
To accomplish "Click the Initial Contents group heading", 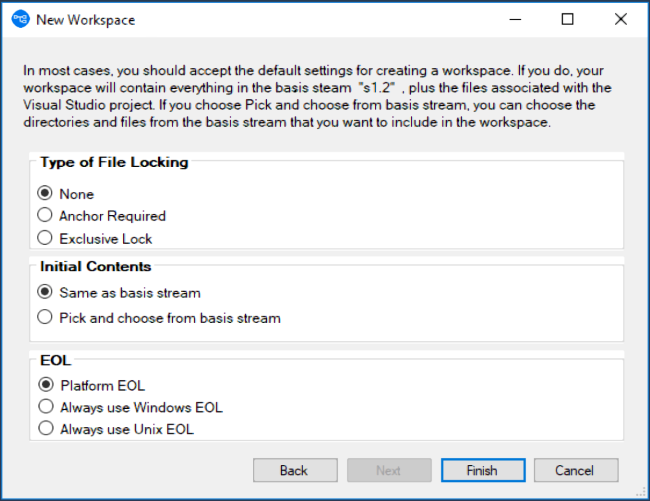I will pos(96,267).
